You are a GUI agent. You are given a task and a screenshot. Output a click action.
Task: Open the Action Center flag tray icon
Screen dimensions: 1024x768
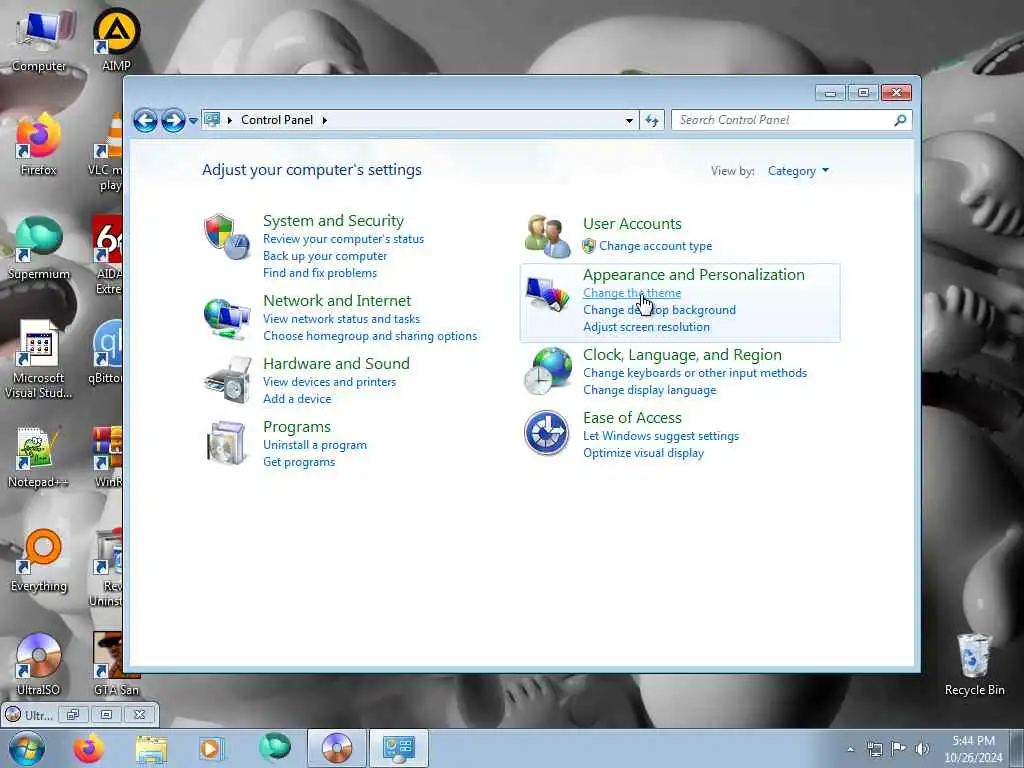[899, 748]
